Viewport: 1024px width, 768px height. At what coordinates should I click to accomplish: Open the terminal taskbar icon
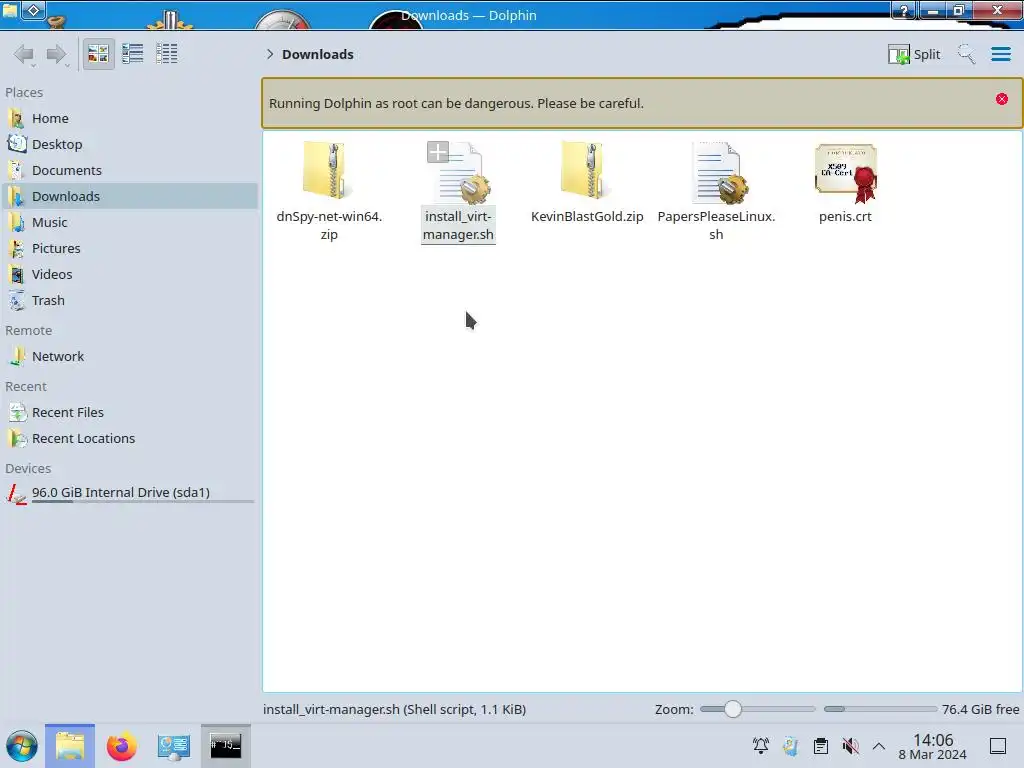pyautogui.click(x=225, y=746)
